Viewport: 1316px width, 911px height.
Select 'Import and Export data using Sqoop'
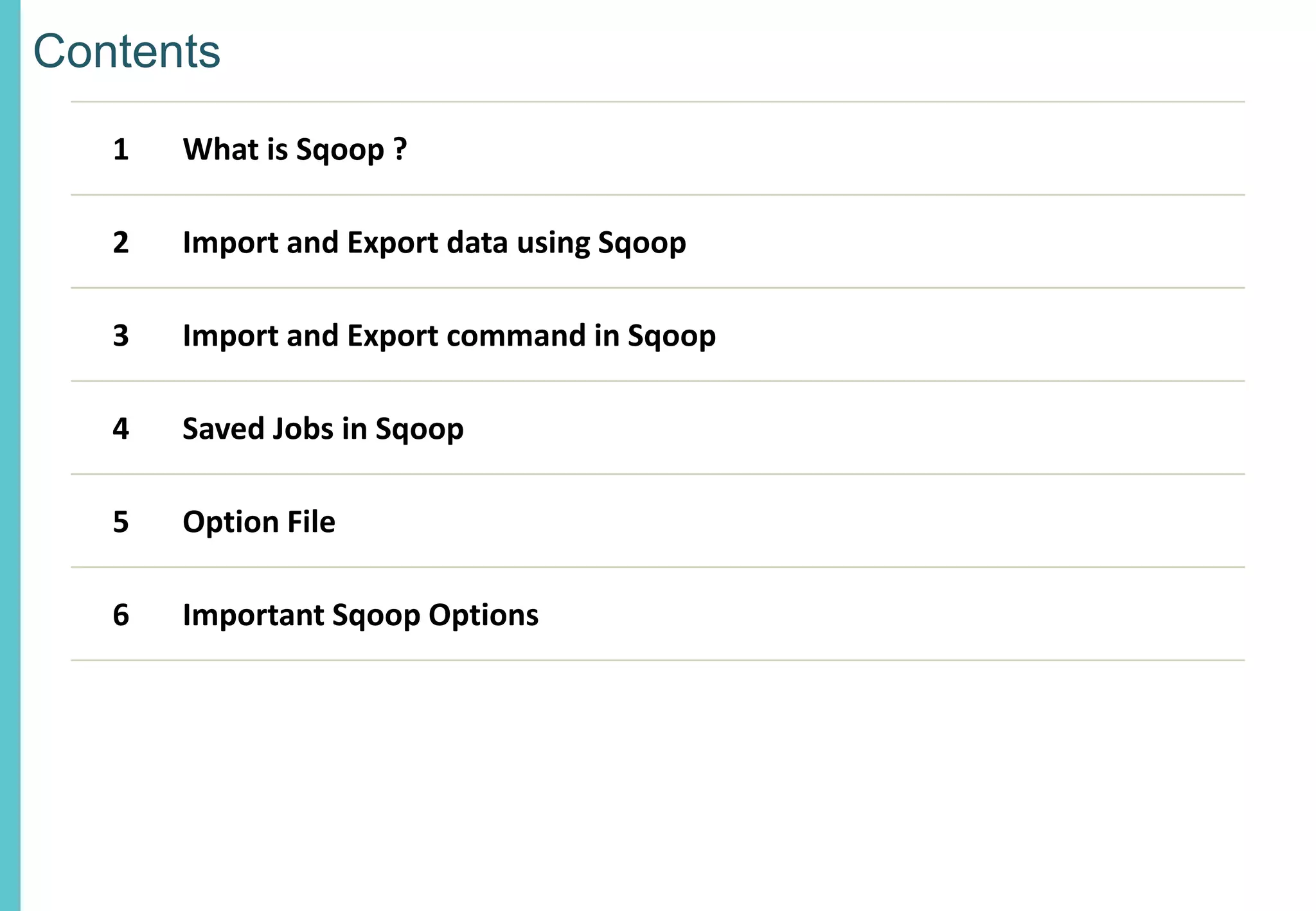[434, 242]
